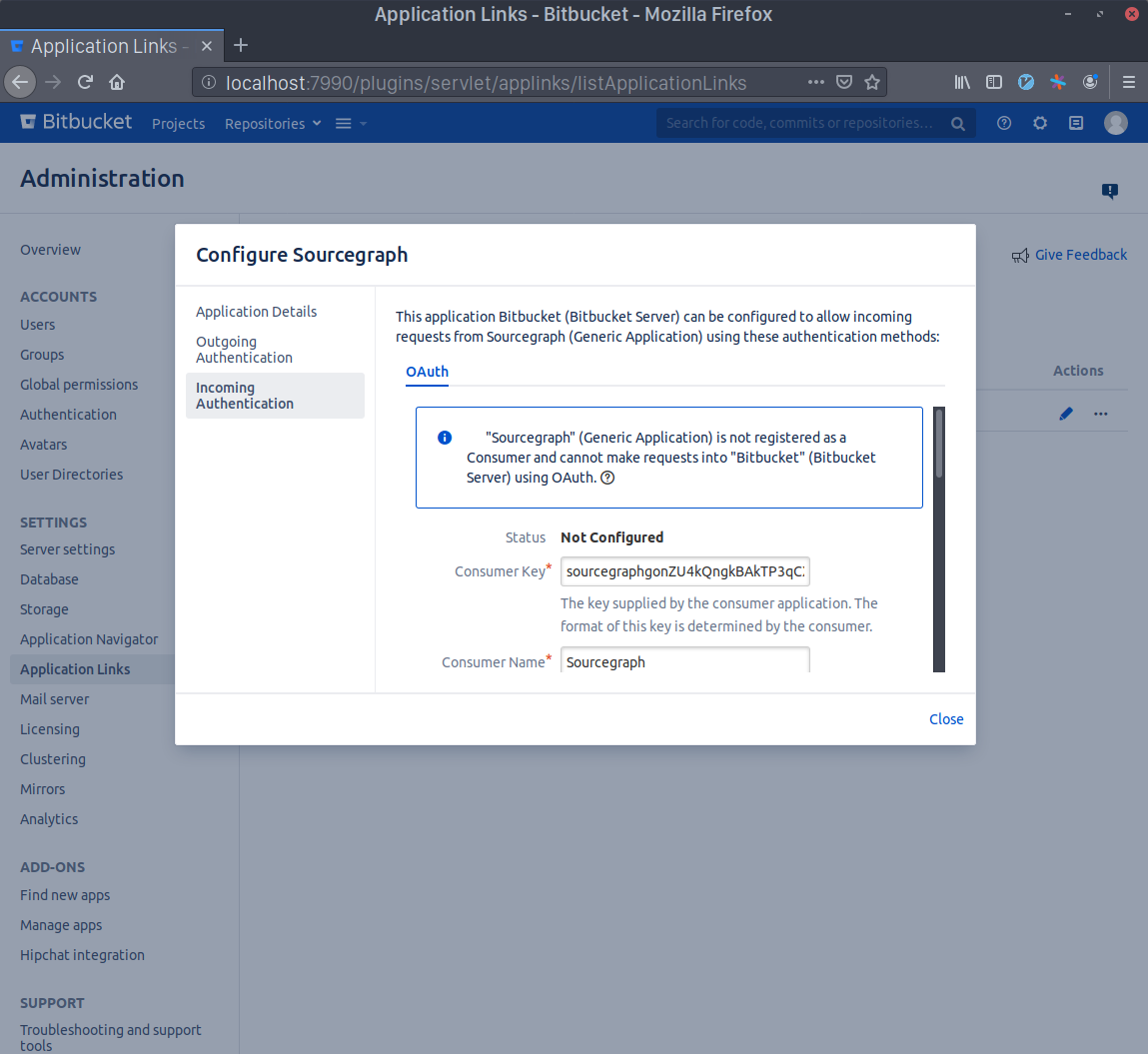Toggle Firefox sidebar icon
Viewport: 1148px width, 1054px height.
(993, 82)
